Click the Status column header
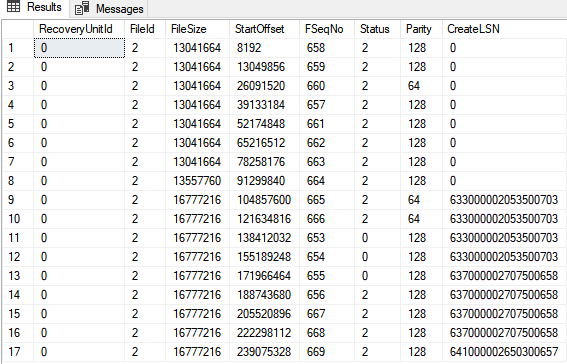This screenshot has height=364, width=567. point(377,29)
